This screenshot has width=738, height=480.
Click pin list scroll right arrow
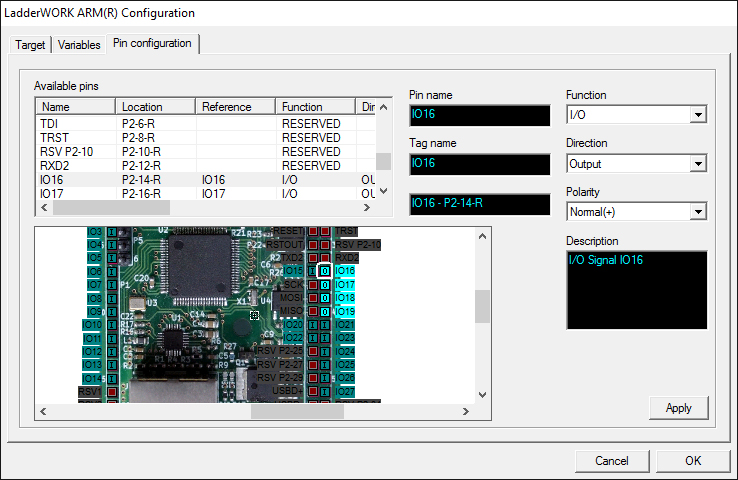(367, 208)
